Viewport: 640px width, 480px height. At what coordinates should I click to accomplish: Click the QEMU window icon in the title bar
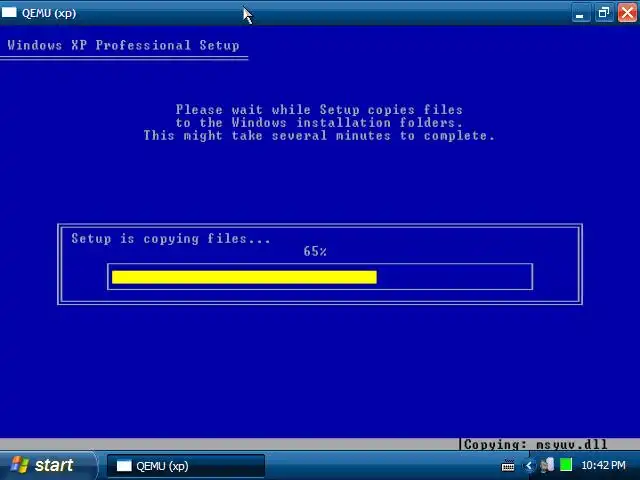9,13
